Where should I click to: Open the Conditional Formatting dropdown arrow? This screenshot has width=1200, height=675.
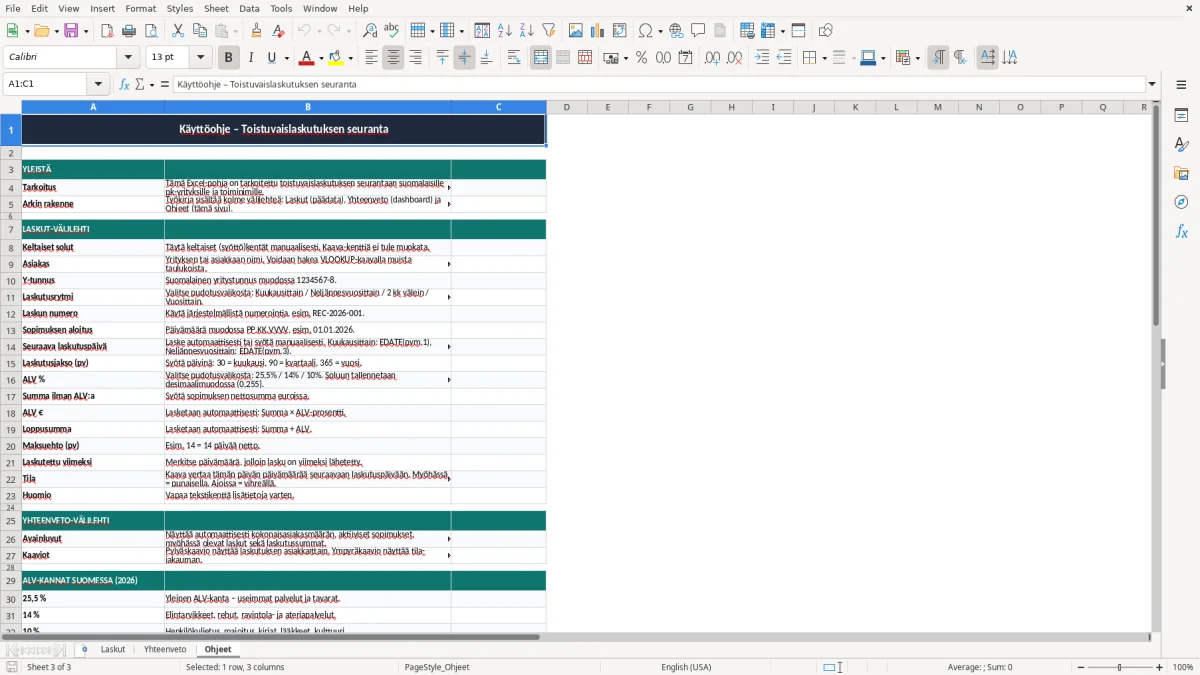click(x=917, y=58)
